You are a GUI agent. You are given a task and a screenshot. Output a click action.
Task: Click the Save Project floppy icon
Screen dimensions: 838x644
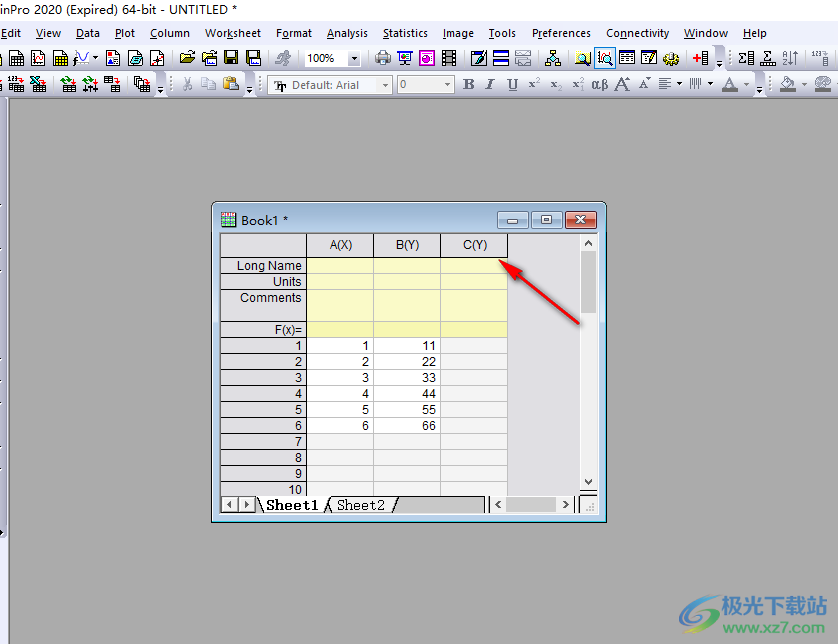231,58
